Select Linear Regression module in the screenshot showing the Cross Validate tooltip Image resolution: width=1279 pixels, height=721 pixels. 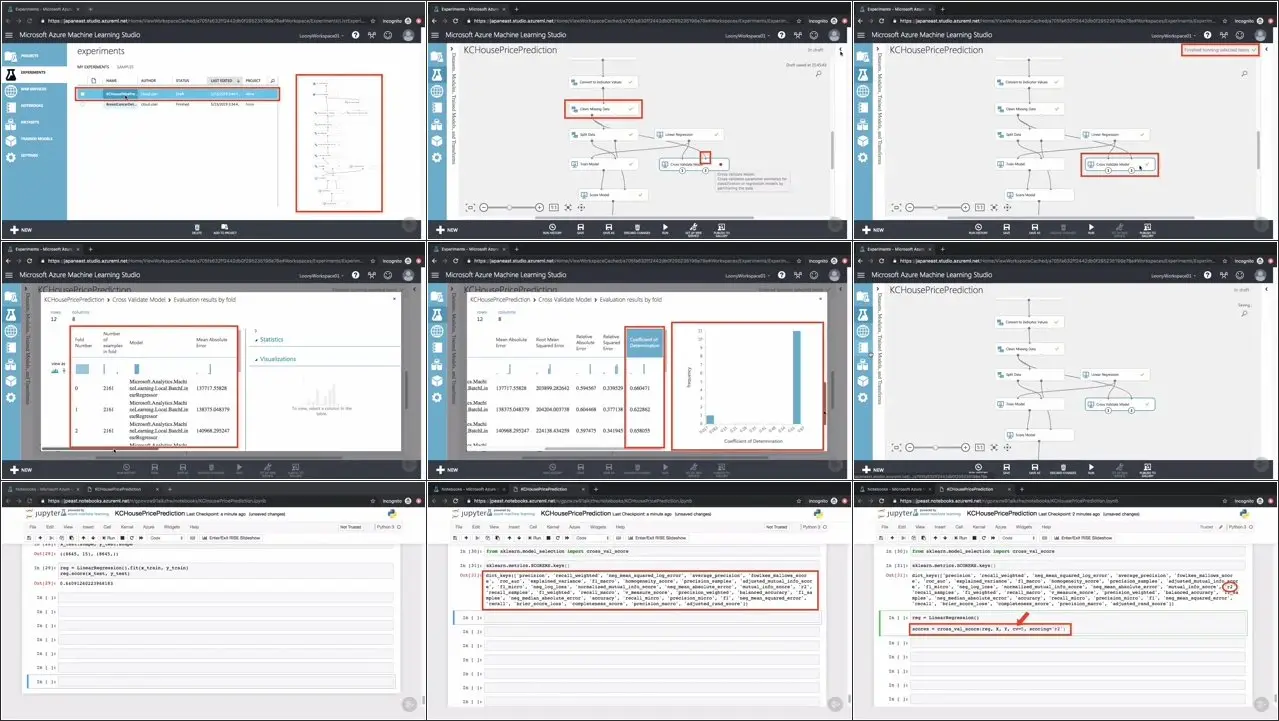(689, 134)
